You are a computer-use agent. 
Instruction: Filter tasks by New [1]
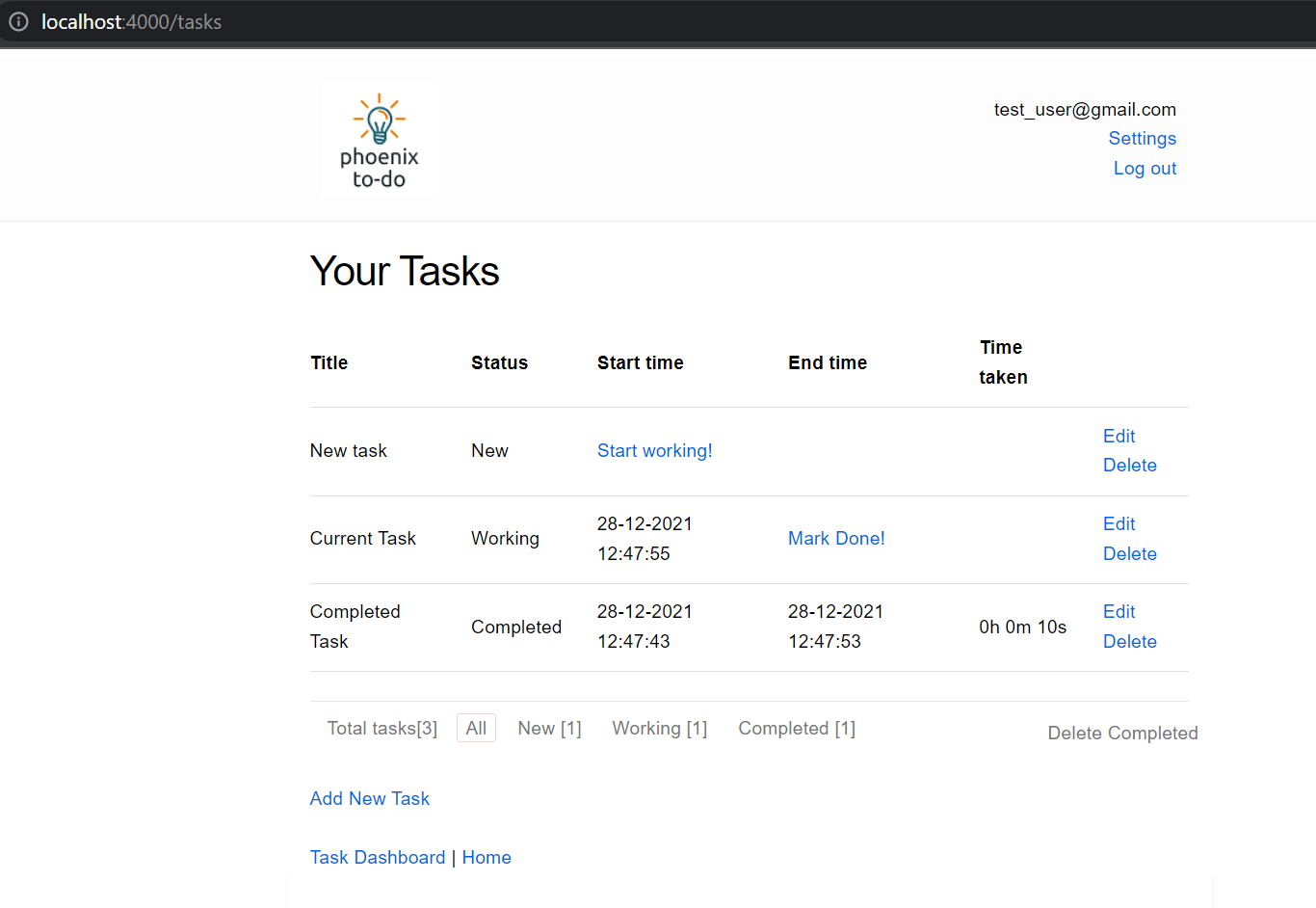[549, 728]
